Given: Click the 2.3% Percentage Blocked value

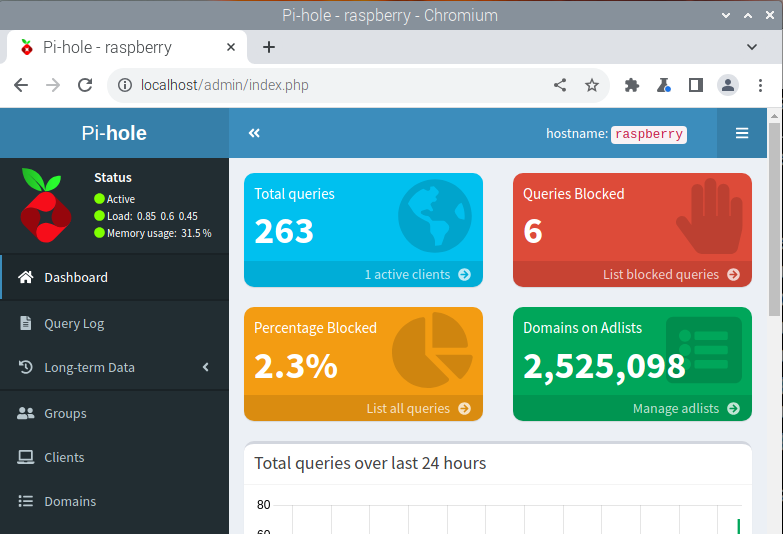Looking at the screenshot, I should point(296,366).
